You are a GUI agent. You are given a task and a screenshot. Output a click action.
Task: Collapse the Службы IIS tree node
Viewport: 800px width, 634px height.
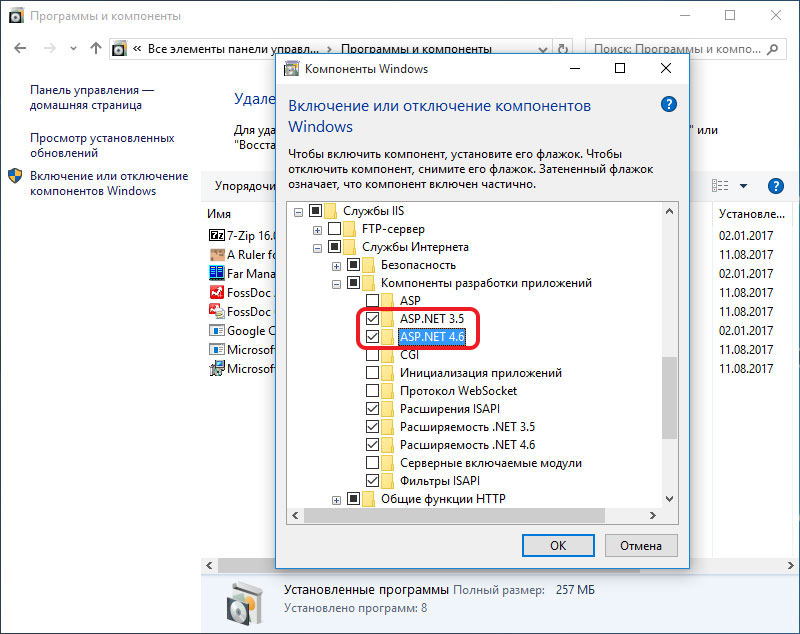[298, 212]
